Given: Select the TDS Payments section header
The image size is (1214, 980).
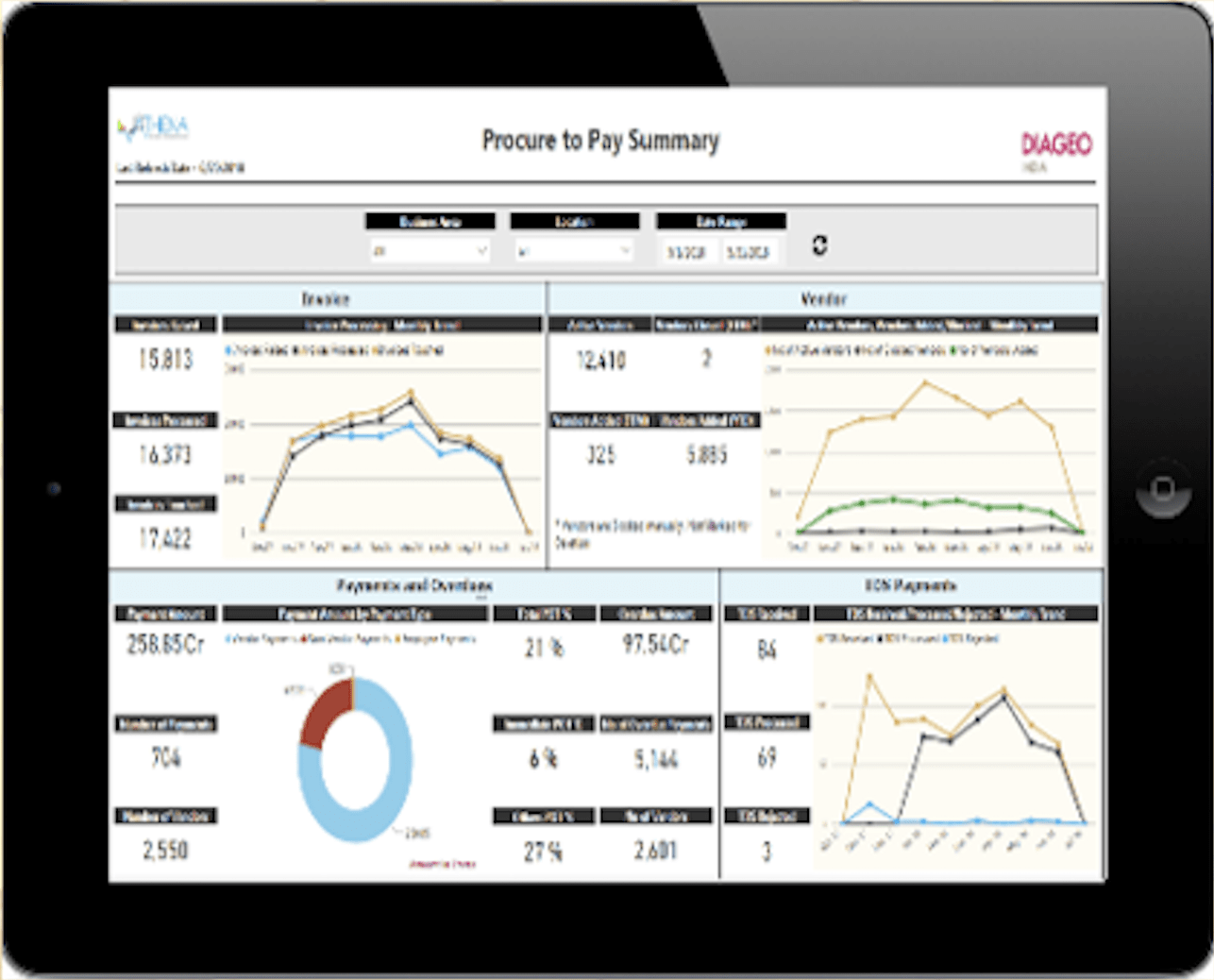Looking at the screenshot, I should coord(910,585).
